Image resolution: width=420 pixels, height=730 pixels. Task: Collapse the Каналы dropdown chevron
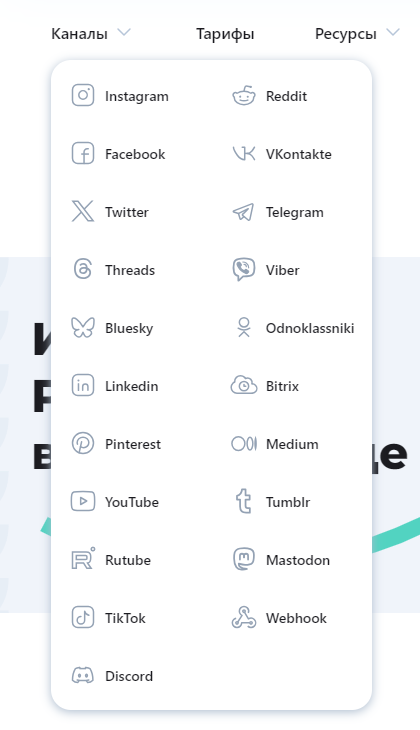click(124, 33)
